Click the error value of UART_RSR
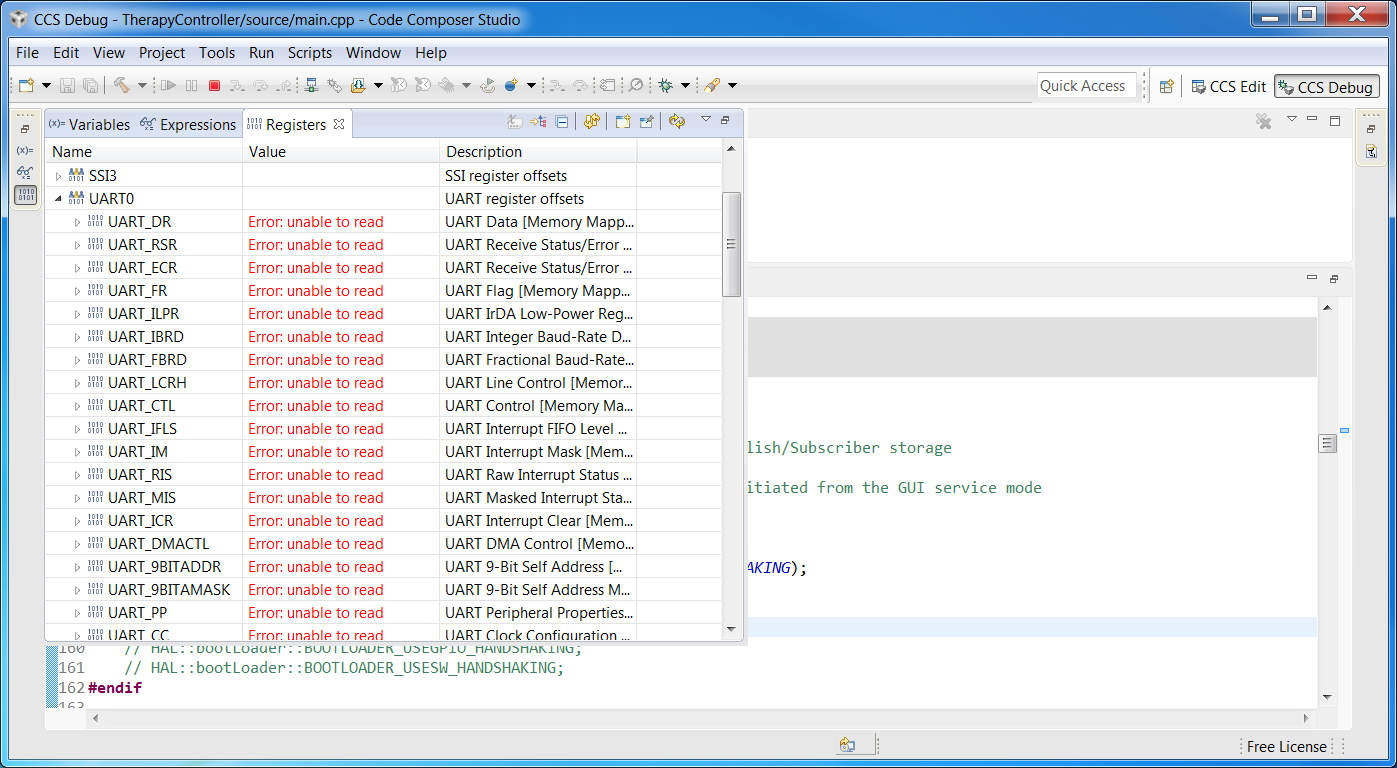Screen dimensions: 1397x768 [316, 245]
